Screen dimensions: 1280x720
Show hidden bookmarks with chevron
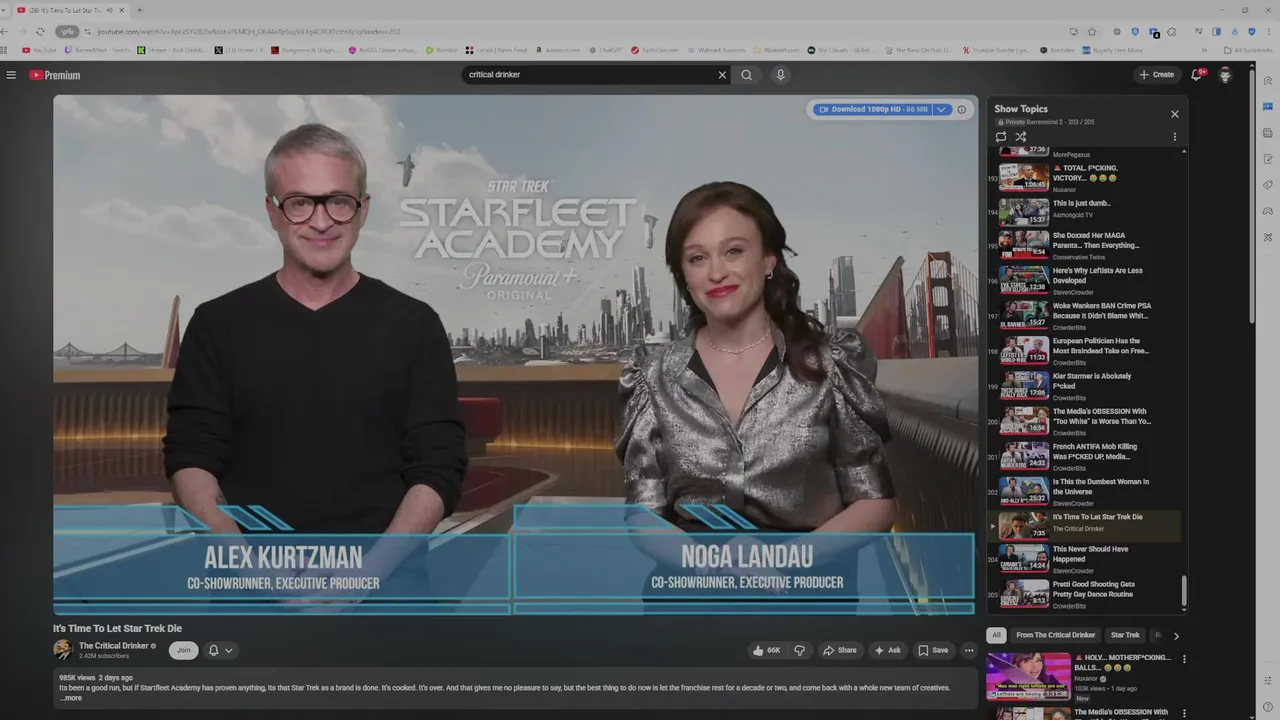tap(1204, 50)
